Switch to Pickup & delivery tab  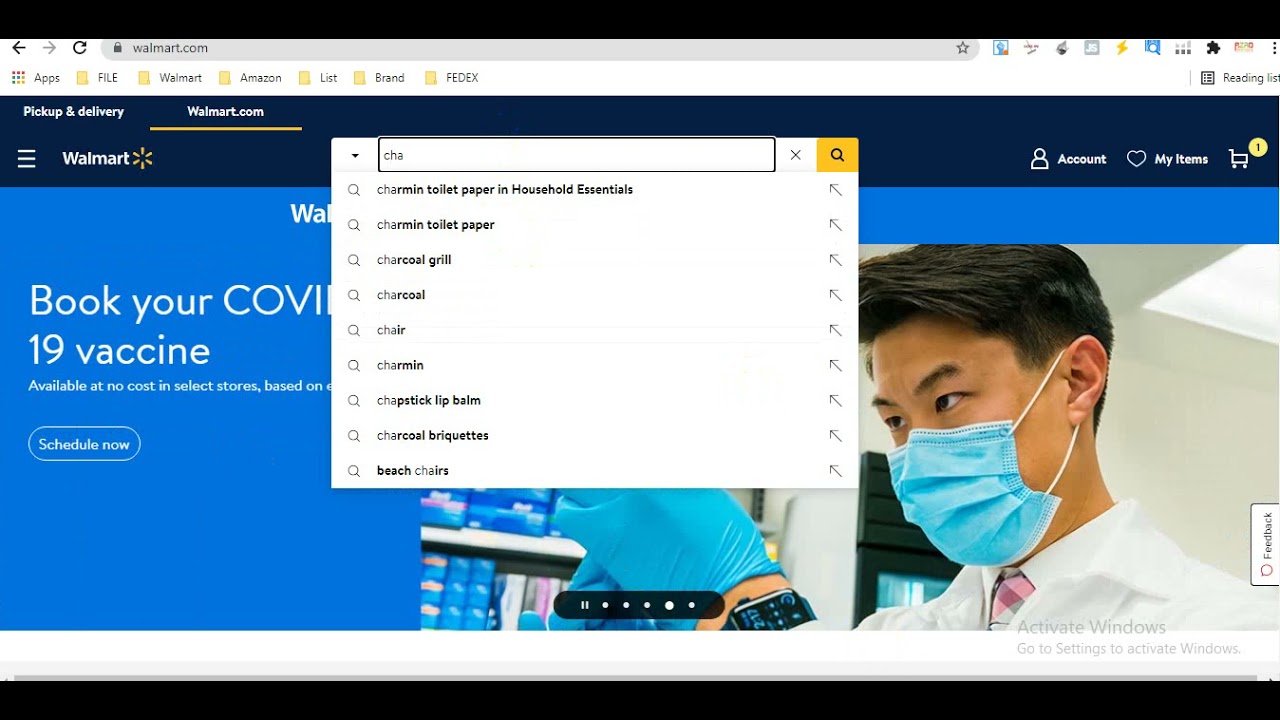tap(74, 111)
